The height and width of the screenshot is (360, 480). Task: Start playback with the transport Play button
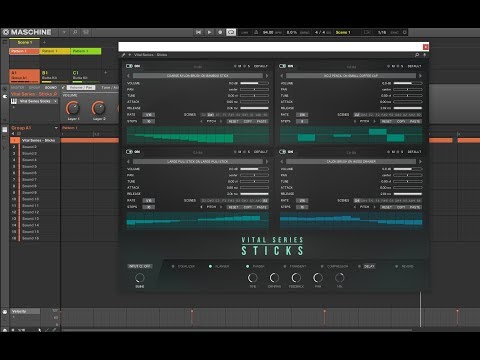pos(209,32)
